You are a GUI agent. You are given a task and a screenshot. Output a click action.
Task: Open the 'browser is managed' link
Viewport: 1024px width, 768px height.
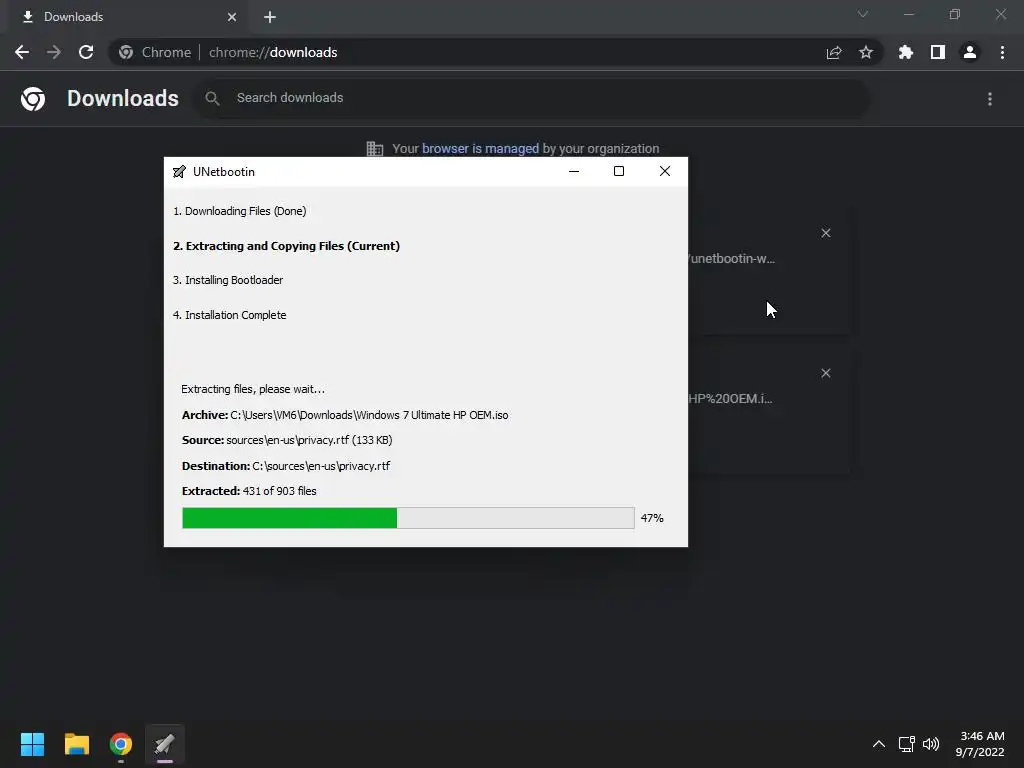click(x=480, y=148)
